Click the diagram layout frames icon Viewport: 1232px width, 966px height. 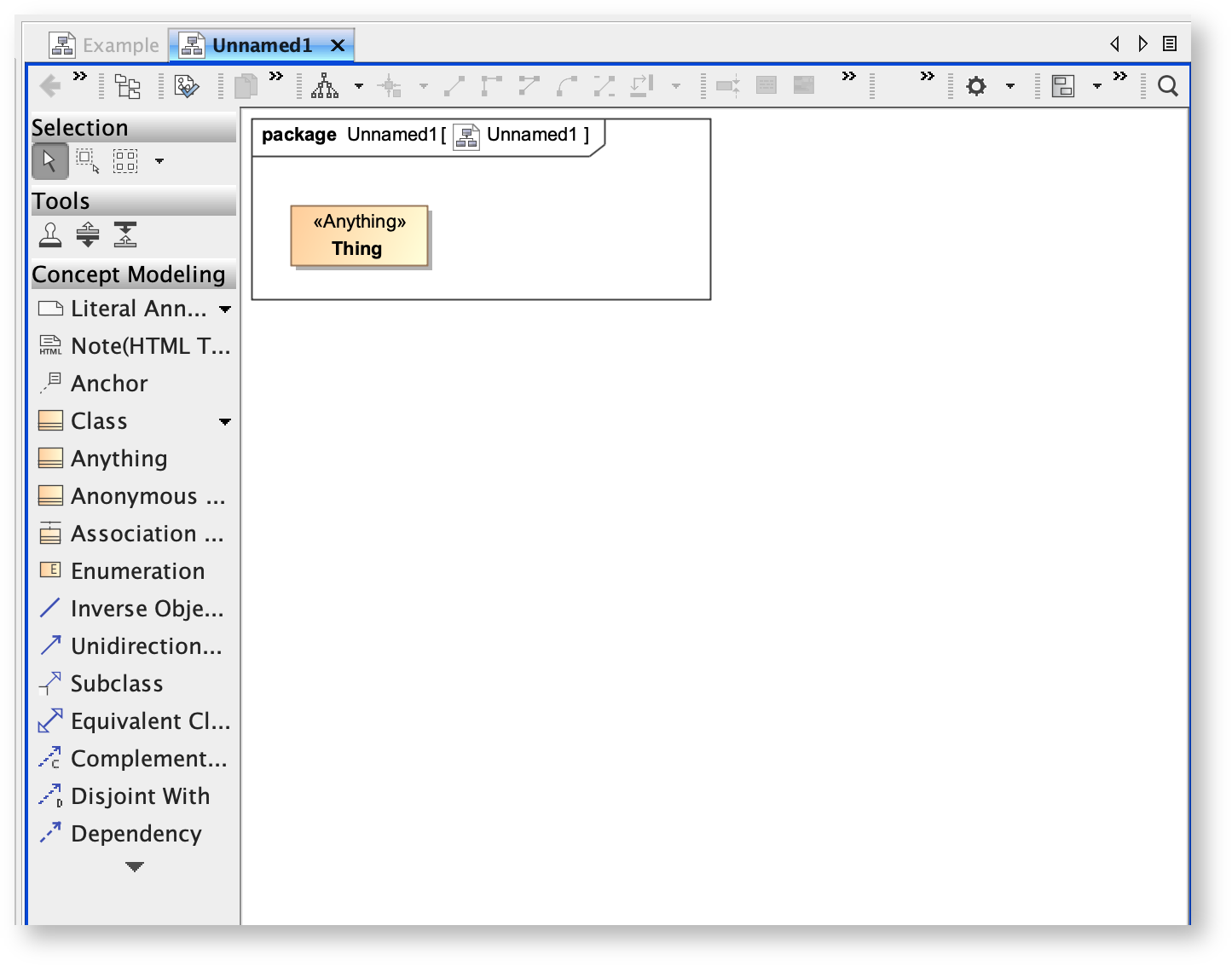1063,86
